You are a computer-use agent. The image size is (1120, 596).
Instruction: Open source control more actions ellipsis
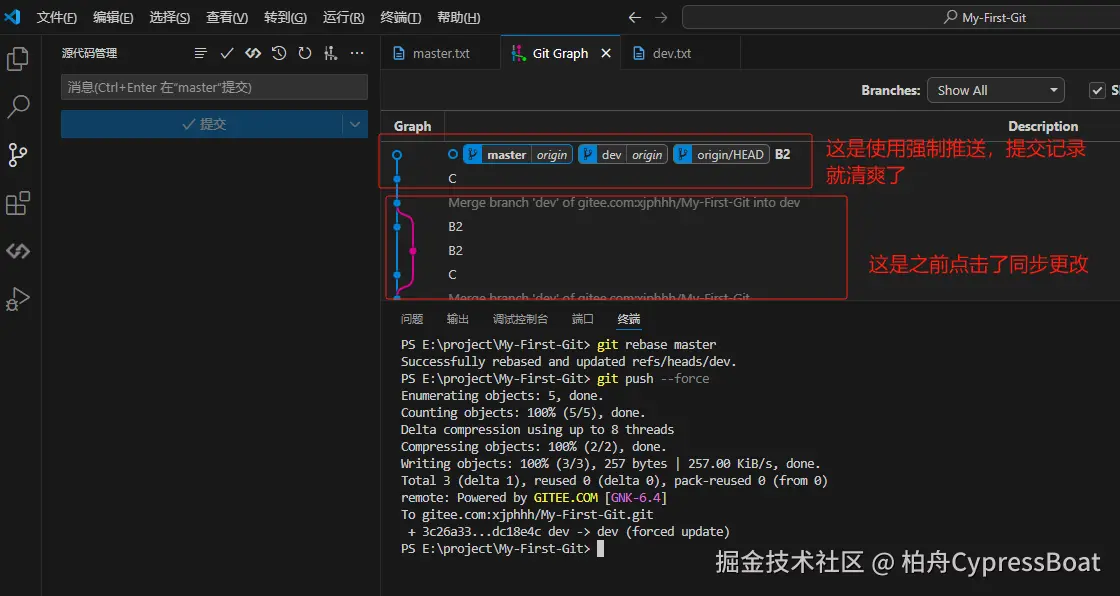click(357, 53)
